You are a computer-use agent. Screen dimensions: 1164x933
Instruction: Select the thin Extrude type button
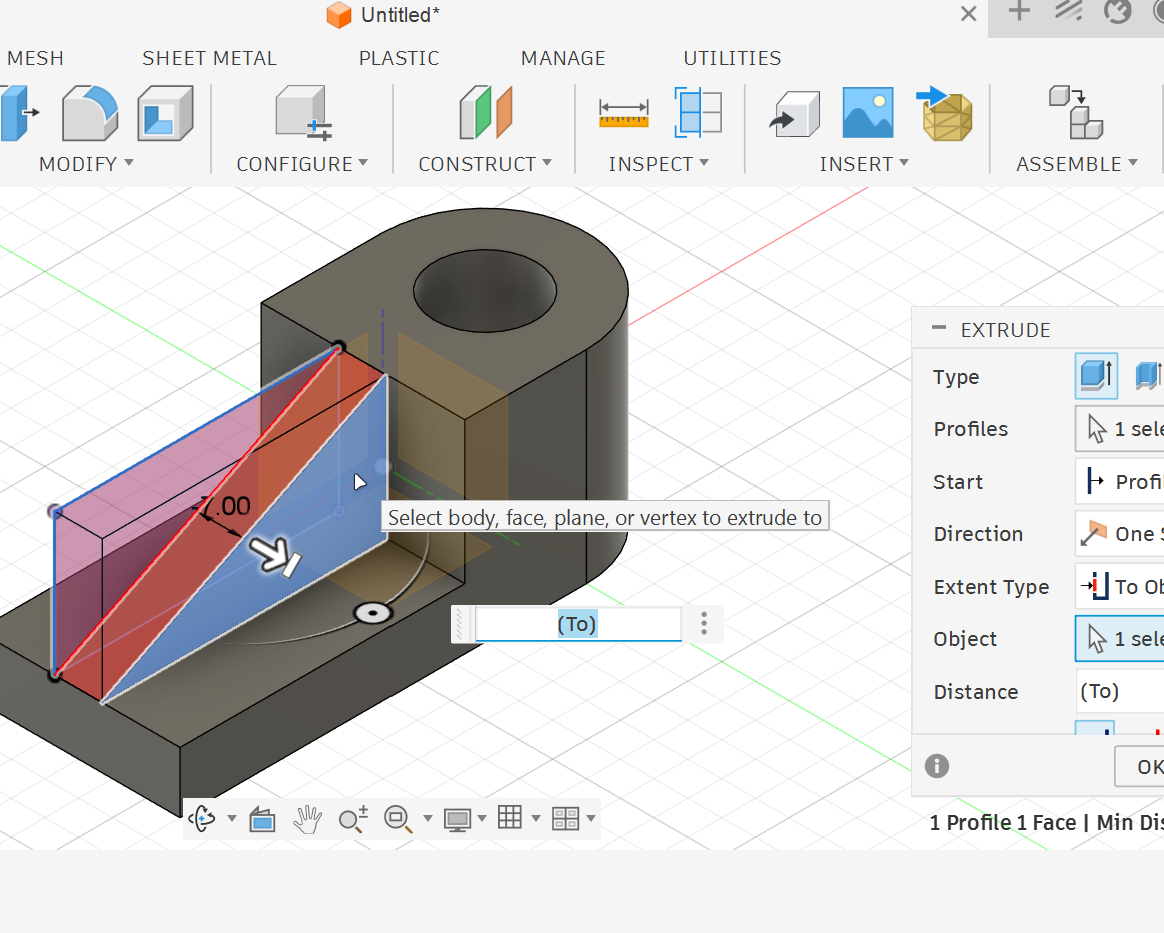pos(1148,376)
